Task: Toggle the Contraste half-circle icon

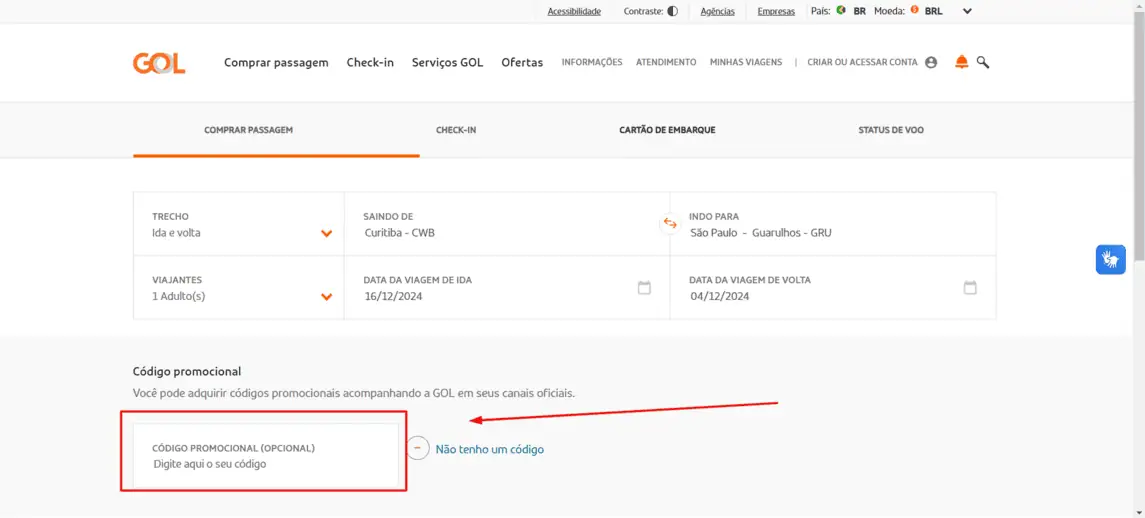Action: [673, 11]
